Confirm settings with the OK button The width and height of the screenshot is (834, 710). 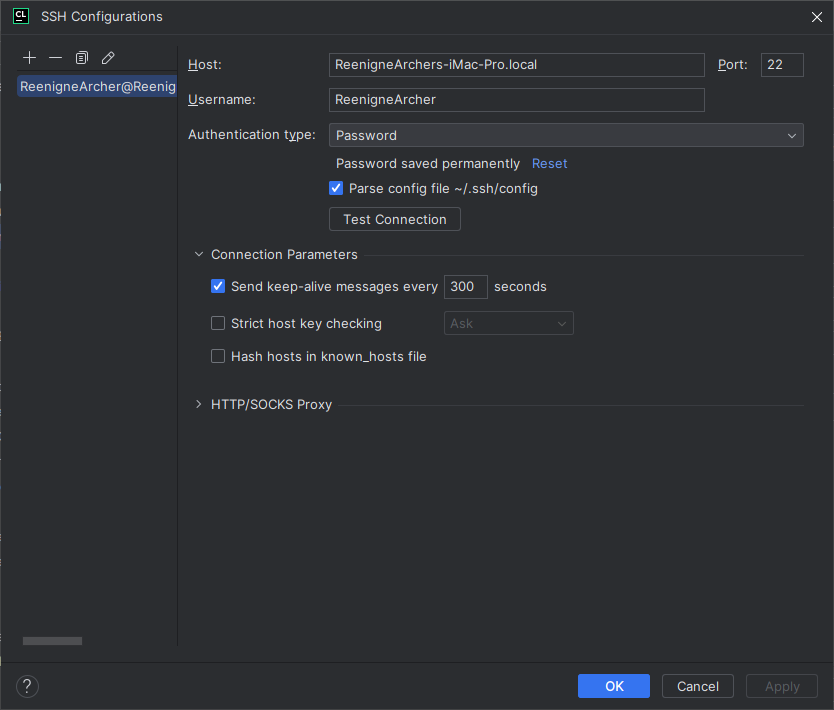point(613,686)
